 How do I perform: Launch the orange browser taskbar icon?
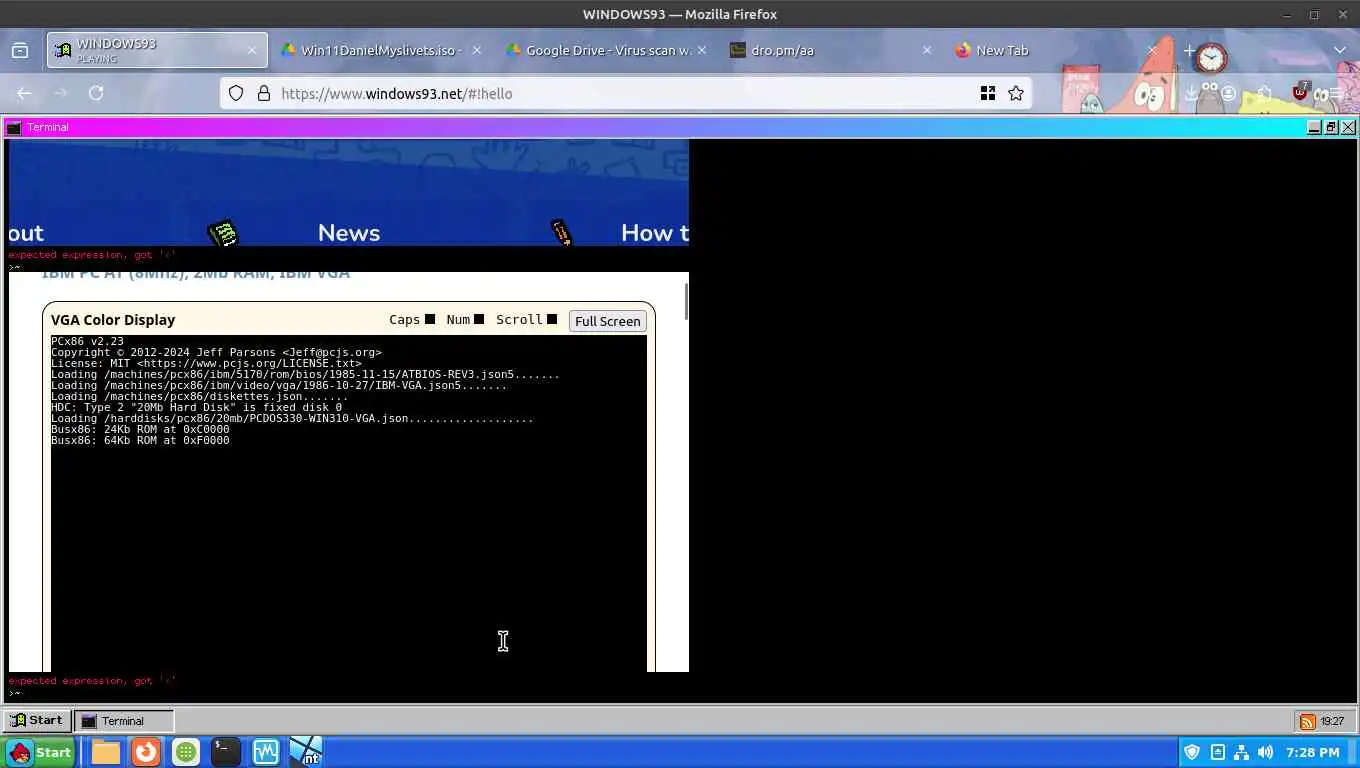pyautogui.click(x=146, y=752)
